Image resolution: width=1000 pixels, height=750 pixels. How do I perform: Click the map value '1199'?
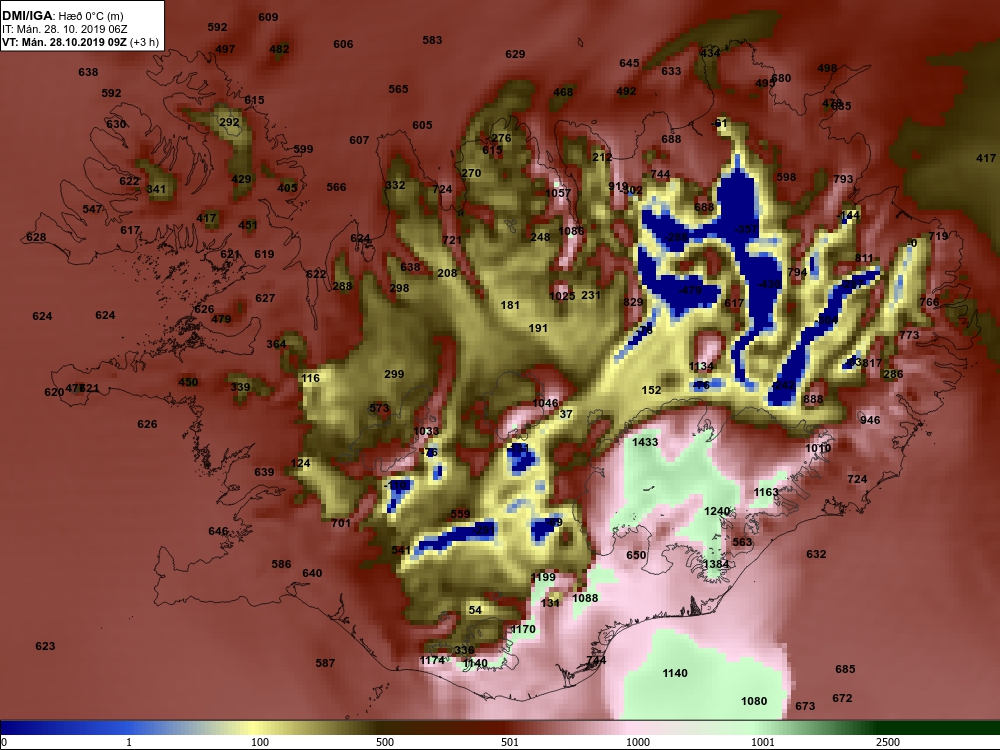[x=543, y=578]
